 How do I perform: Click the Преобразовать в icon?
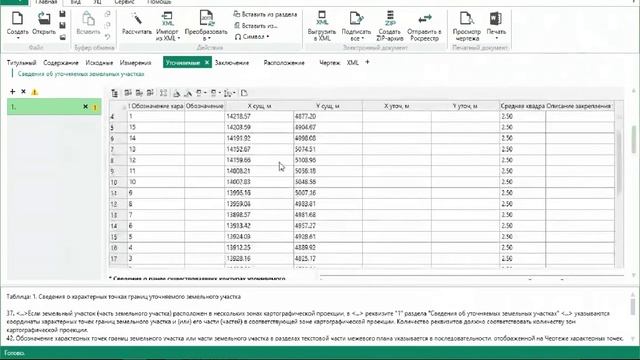(x=206, y=18)
